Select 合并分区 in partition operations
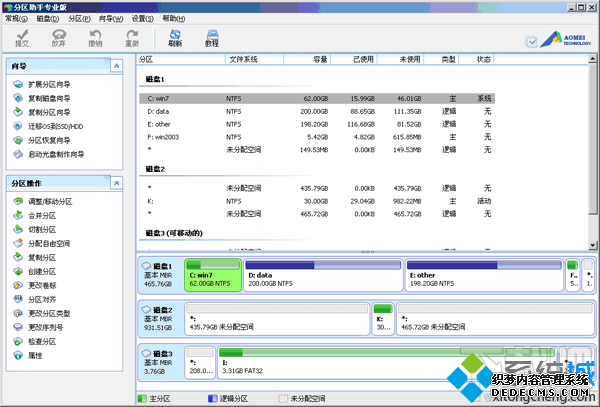 point(41,216)
